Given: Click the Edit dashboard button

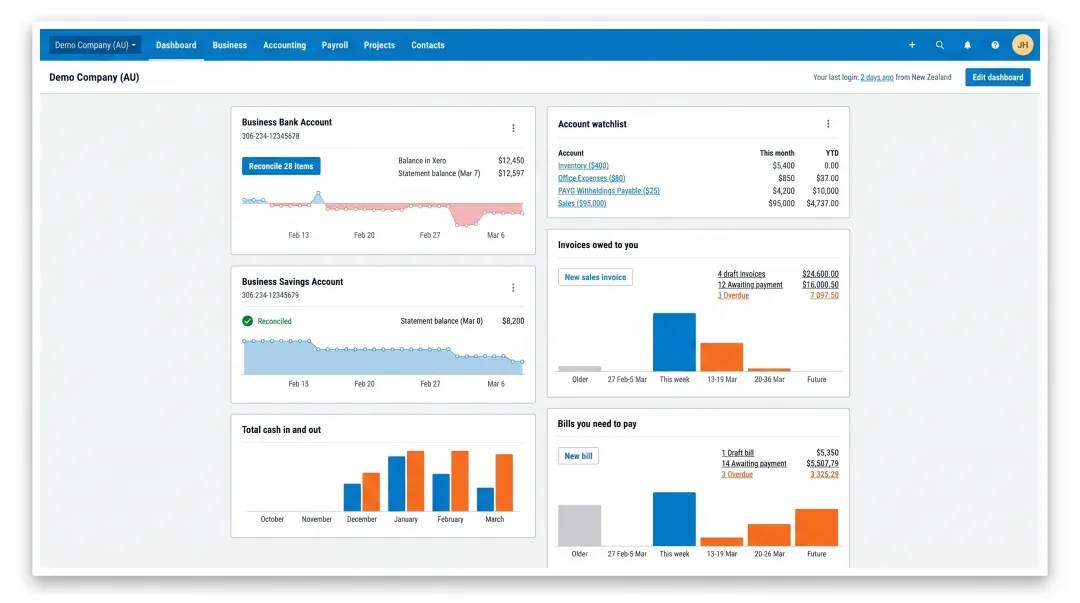Looking at the screenshot, I should coord(997,77).
